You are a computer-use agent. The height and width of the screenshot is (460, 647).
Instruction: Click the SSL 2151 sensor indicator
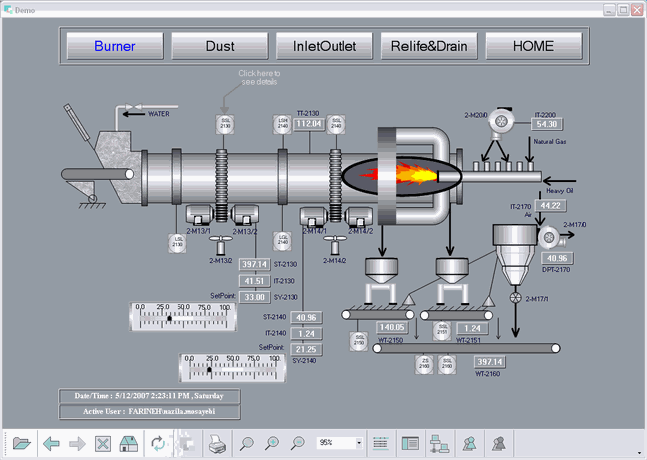pos(442,330)
